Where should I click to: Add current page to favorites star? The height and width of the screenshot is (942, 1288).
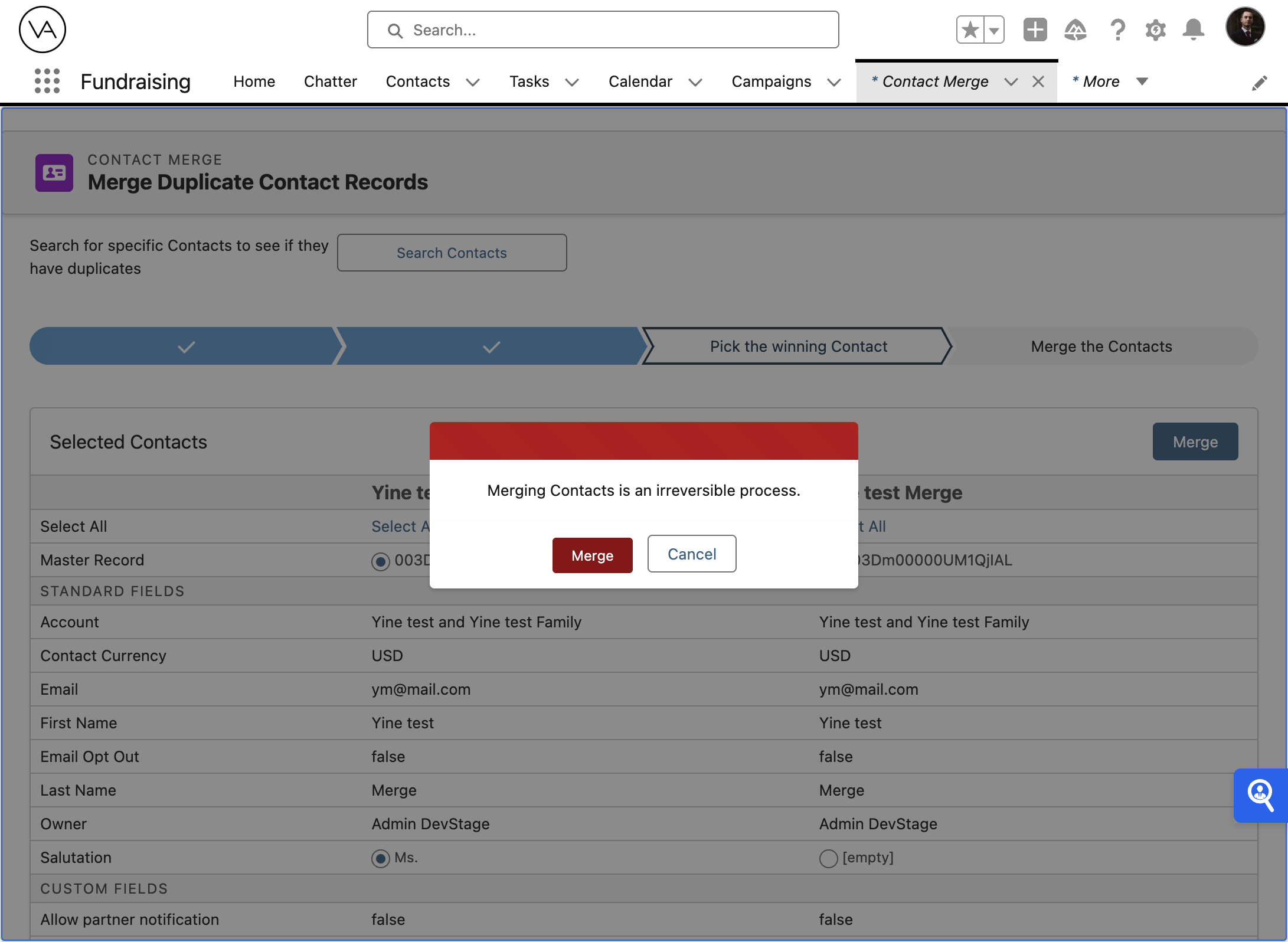click(970, 30)
